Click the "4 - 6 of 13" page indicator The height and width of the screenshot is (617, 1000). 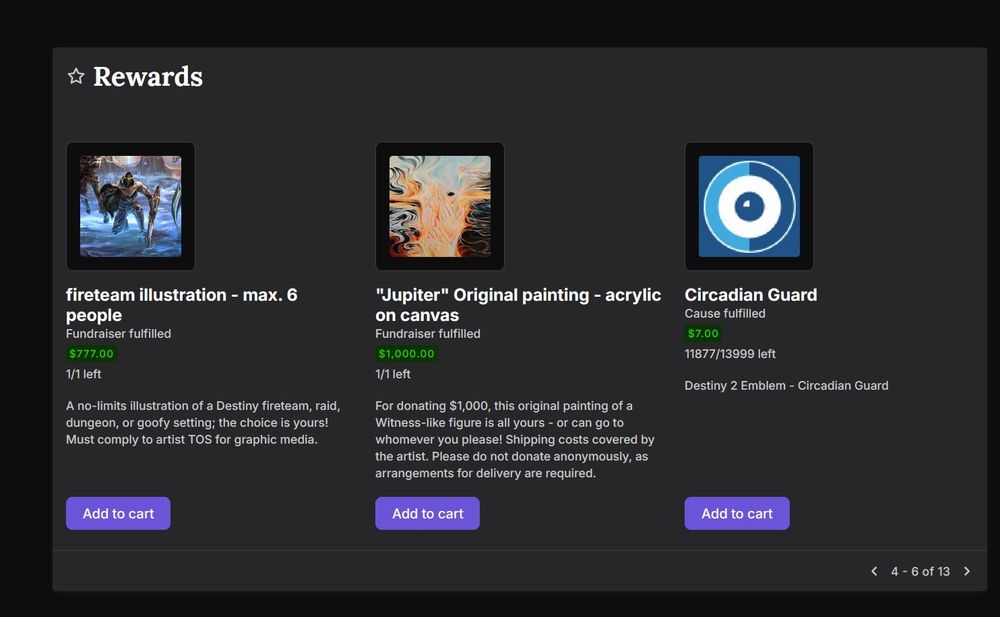[x=920, y=571]
